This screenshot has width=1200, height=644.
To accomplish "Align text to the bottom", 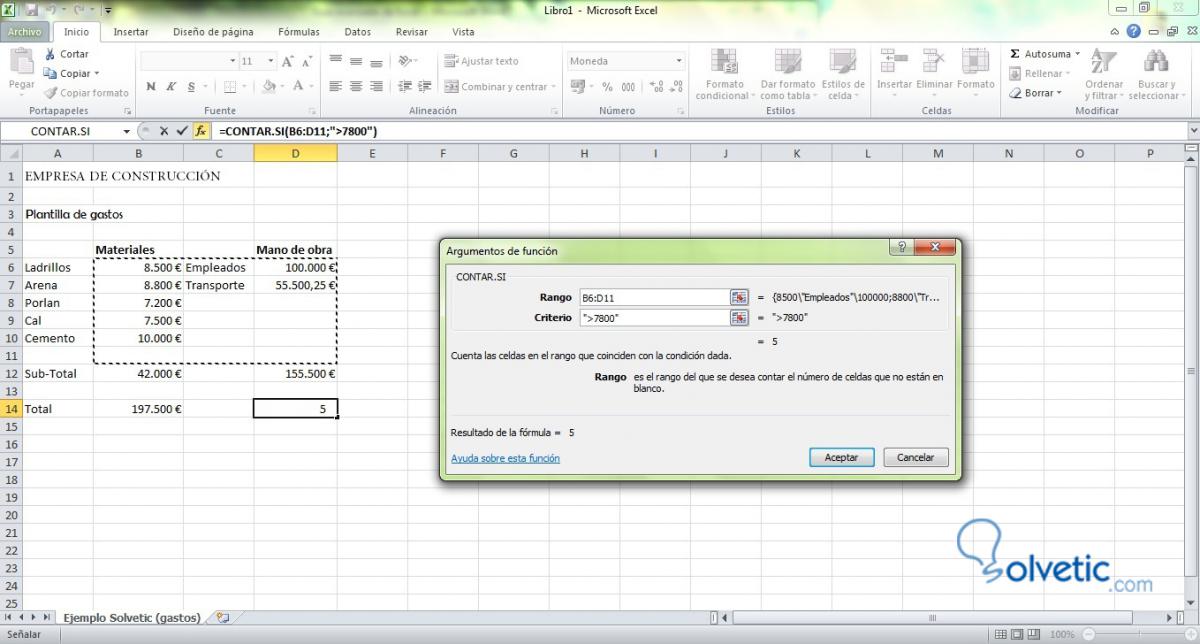I will [x=376, y=61].
